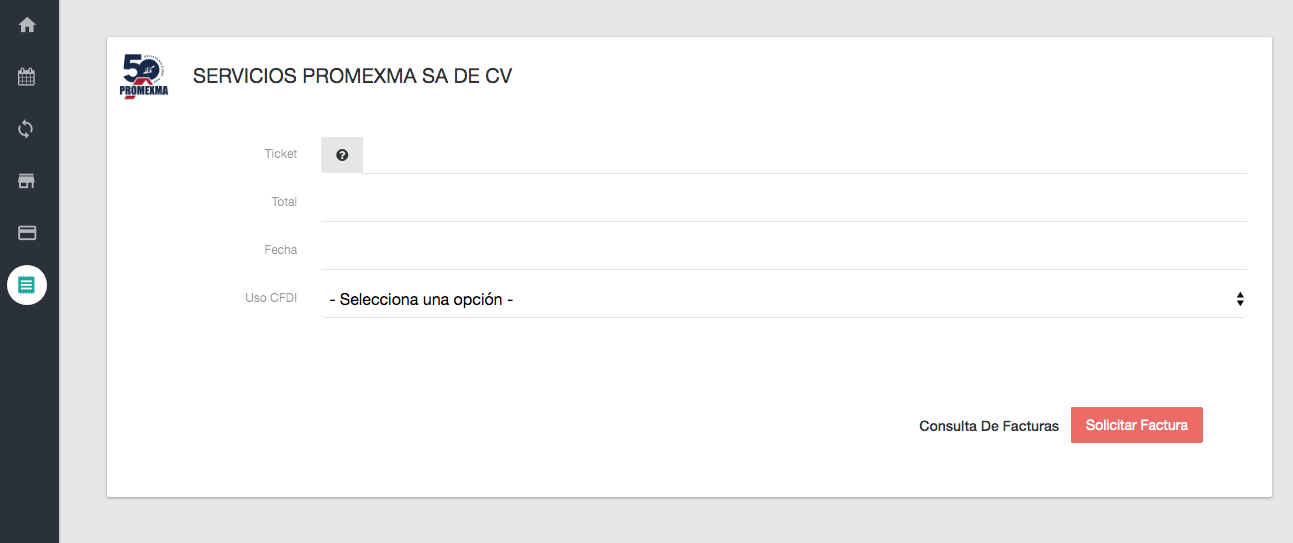
Task: Select the credit card sidebar icon
Action: point(27,233)
